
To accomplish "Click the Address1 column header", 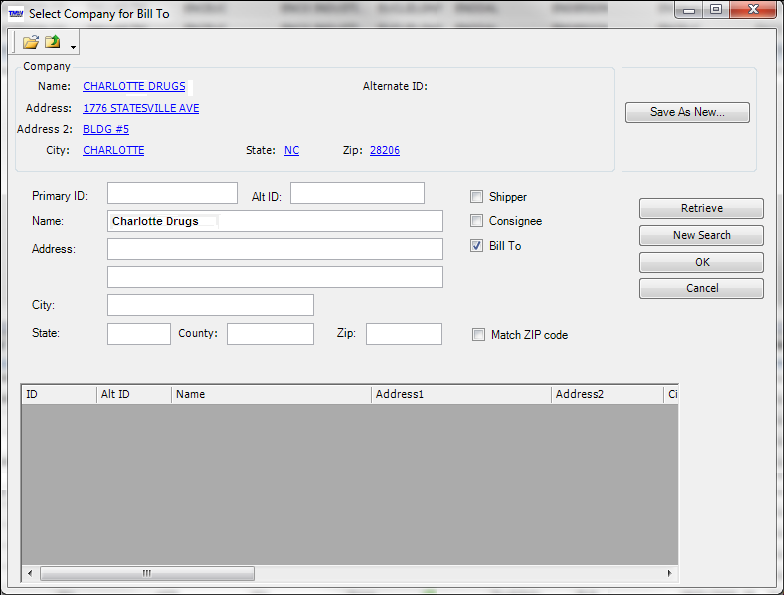I will click(x=461, y=394).
